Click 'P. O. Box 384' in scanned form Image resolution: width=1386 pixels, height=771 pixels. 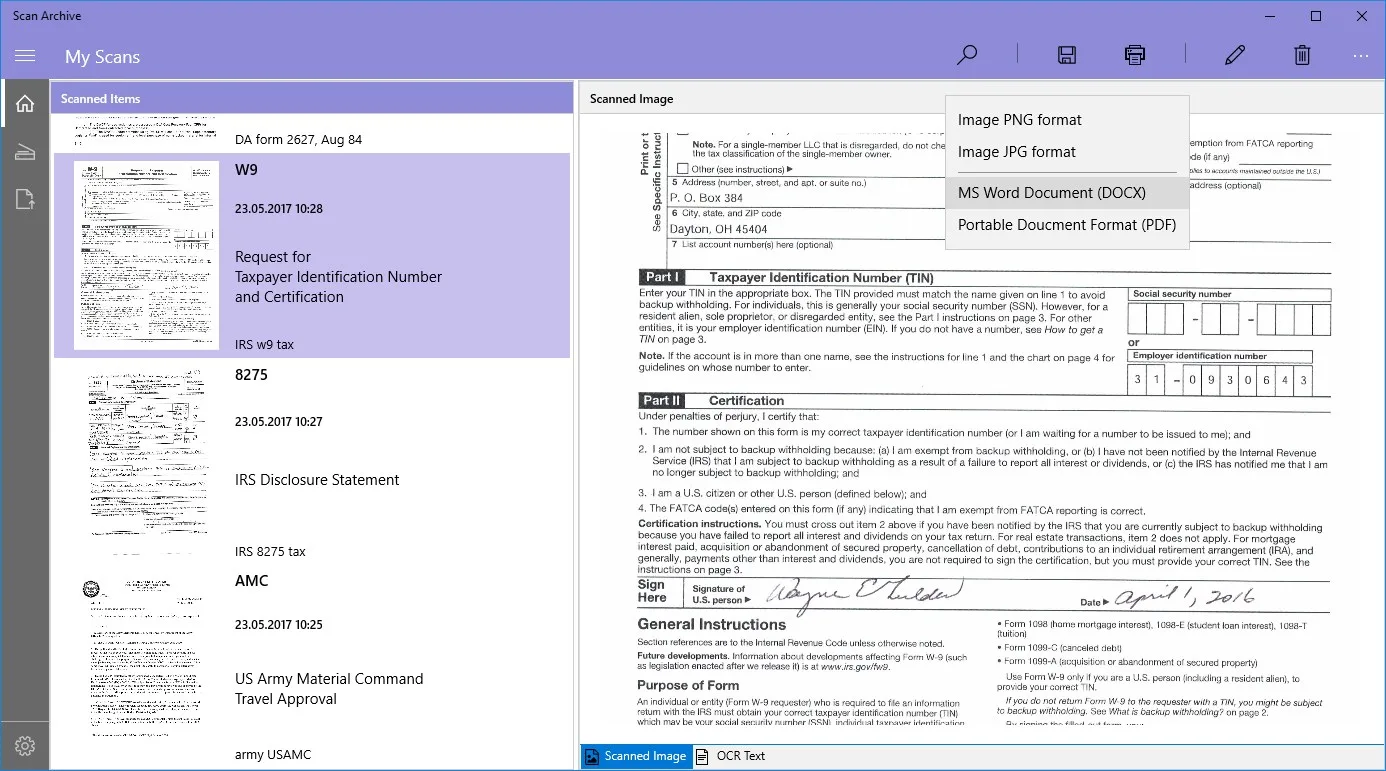pos(706,198)
